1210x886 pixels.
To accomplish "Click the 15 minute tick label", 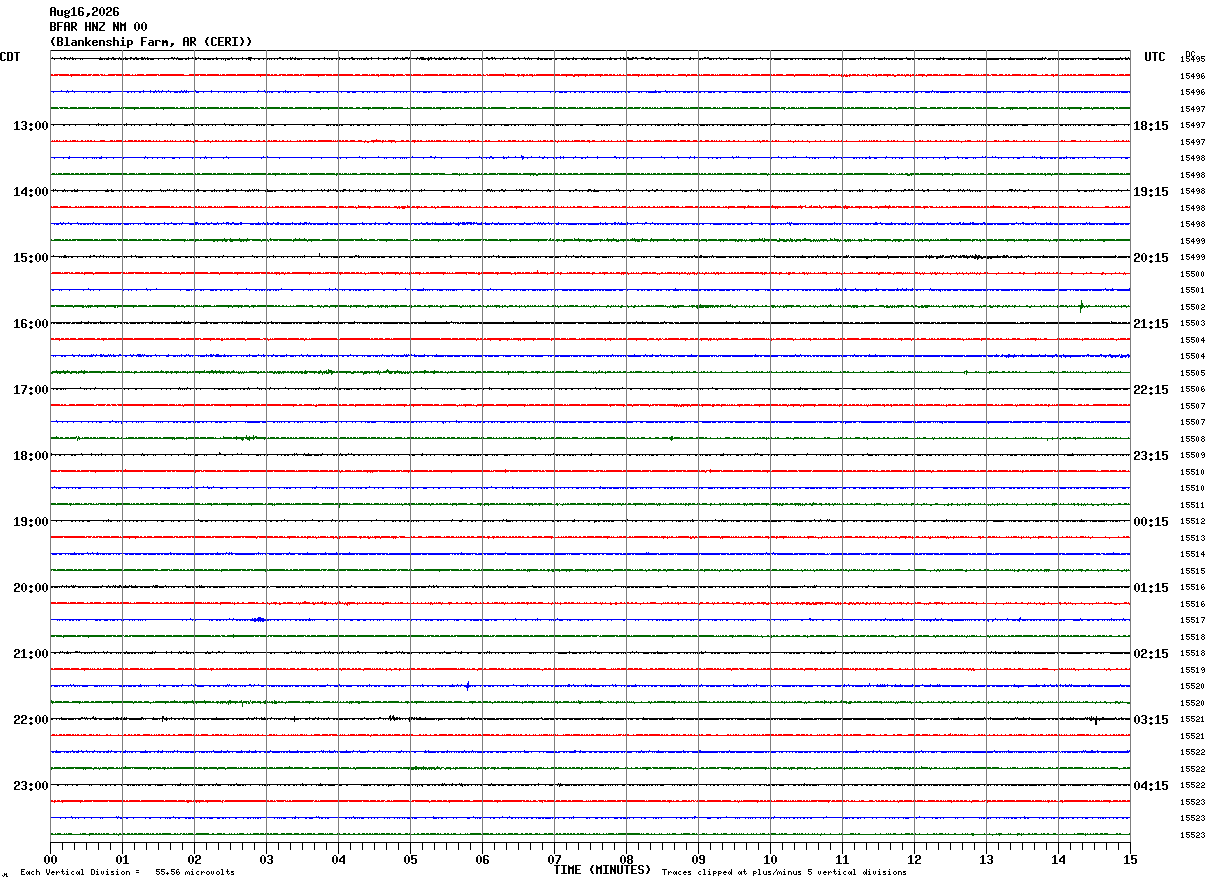I will 1130,859.
